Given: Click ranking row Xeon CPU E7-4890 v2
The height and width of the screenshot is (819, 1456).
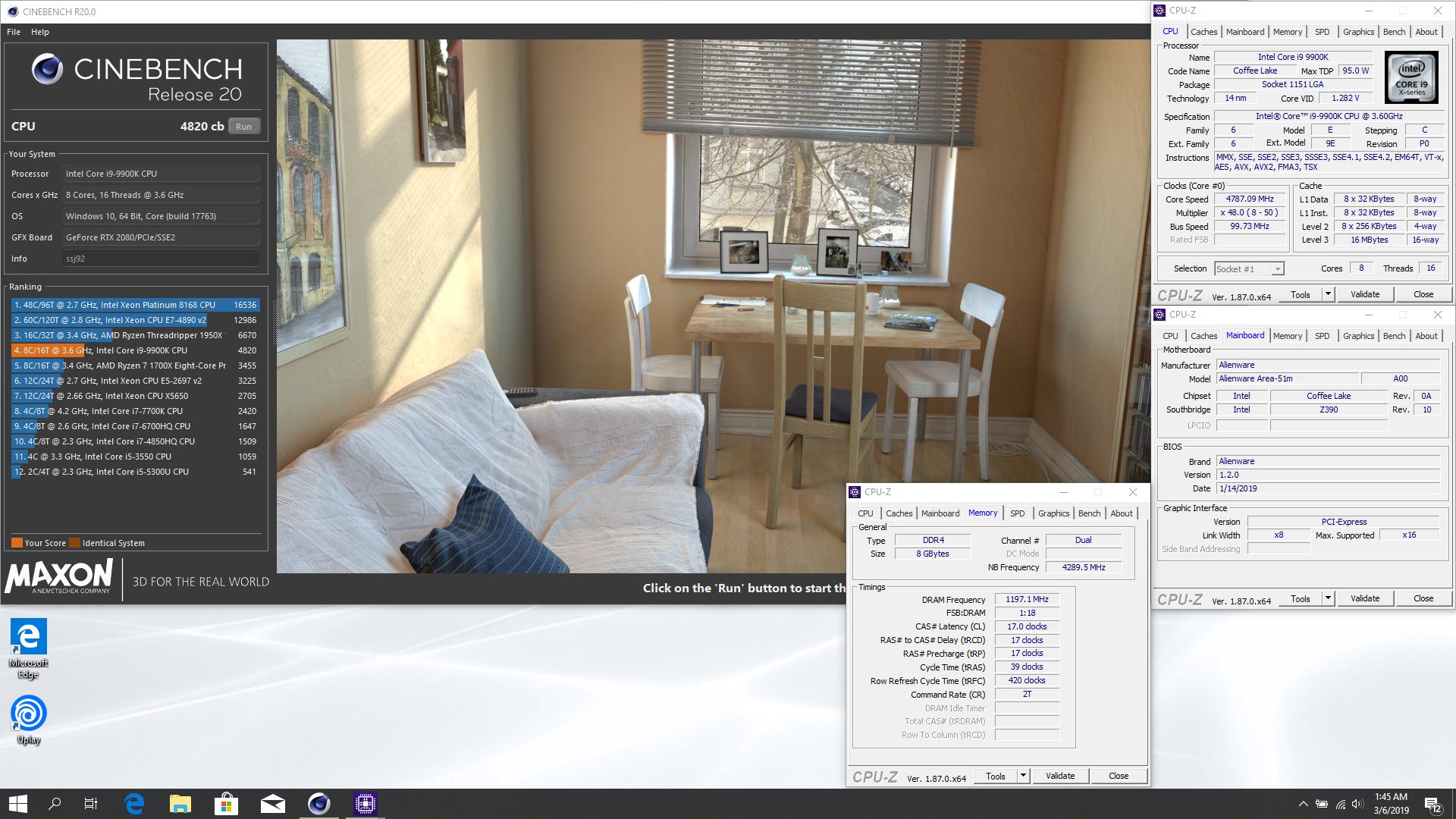Looking at the screenshot, I should [135, 320].
